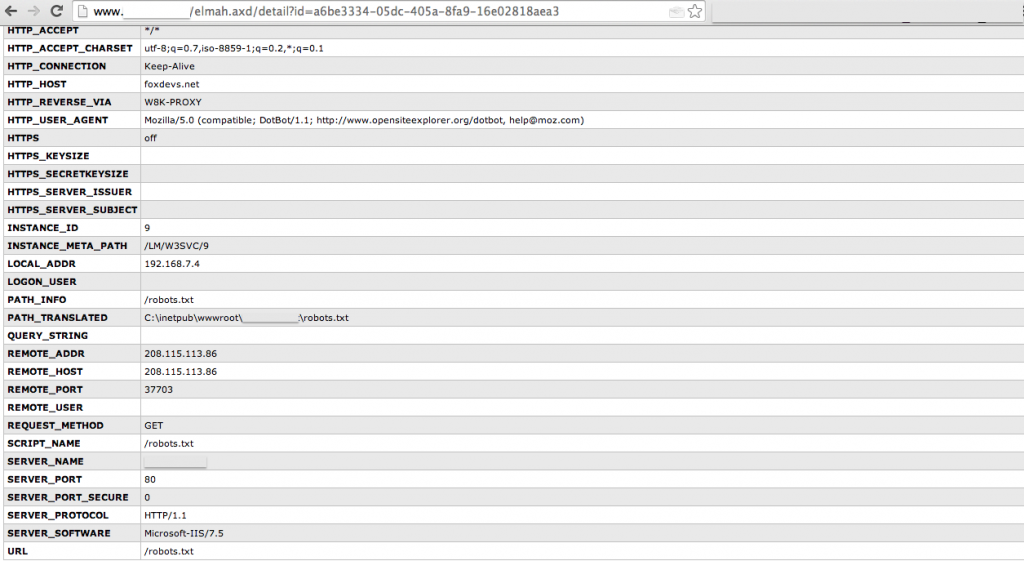
Task: Click the page icon beside the URL
Action: [x=84, y=12]
